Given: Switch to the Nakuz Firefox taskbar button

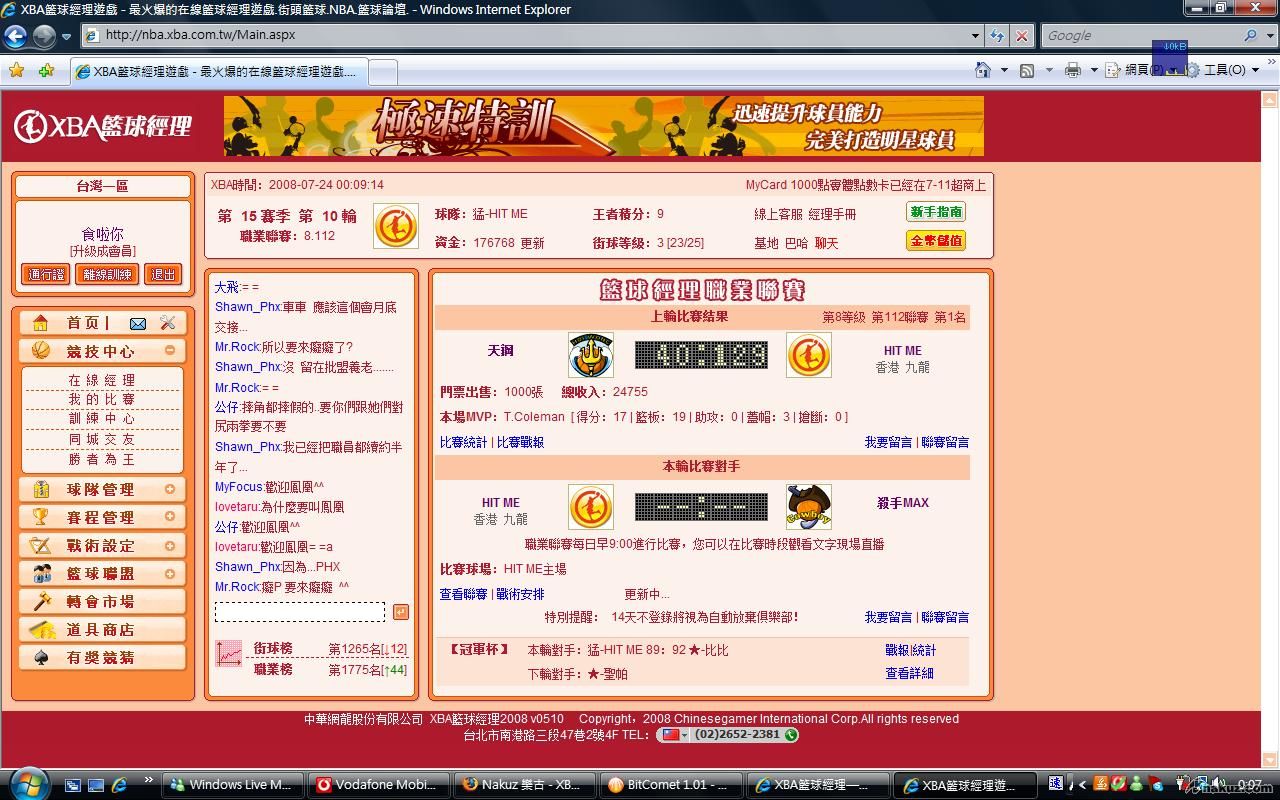Looking at the screenshot, I should click(524, 785).
